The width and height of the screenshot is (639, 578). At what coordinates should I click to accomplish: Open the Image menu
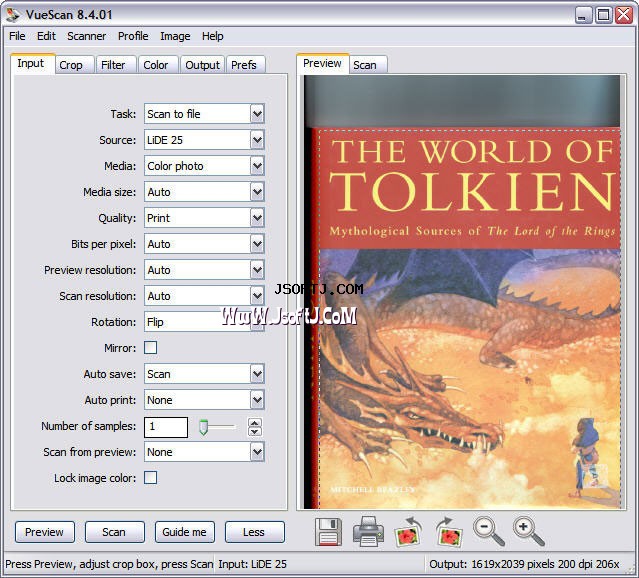(175, 36)
